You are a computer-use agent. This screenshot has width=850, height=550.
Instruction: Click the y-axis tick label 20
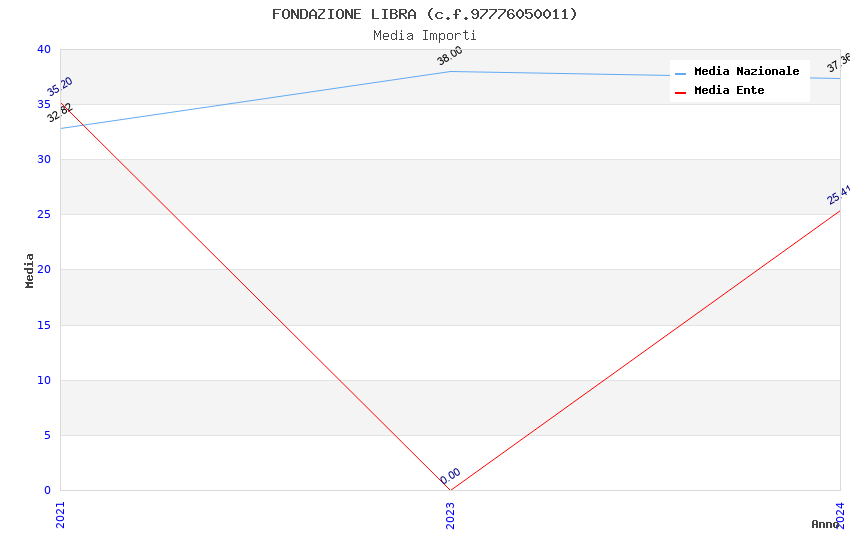[x=44, y=269]
